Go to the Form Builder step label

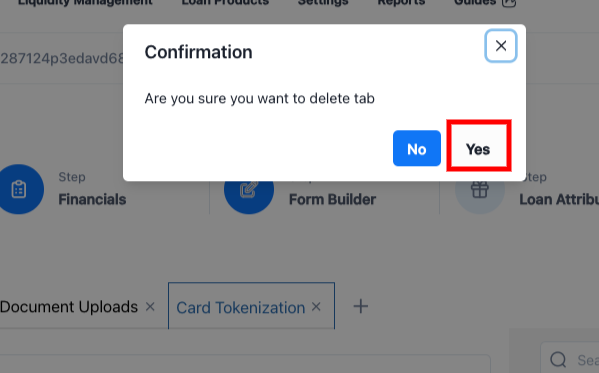332,199
